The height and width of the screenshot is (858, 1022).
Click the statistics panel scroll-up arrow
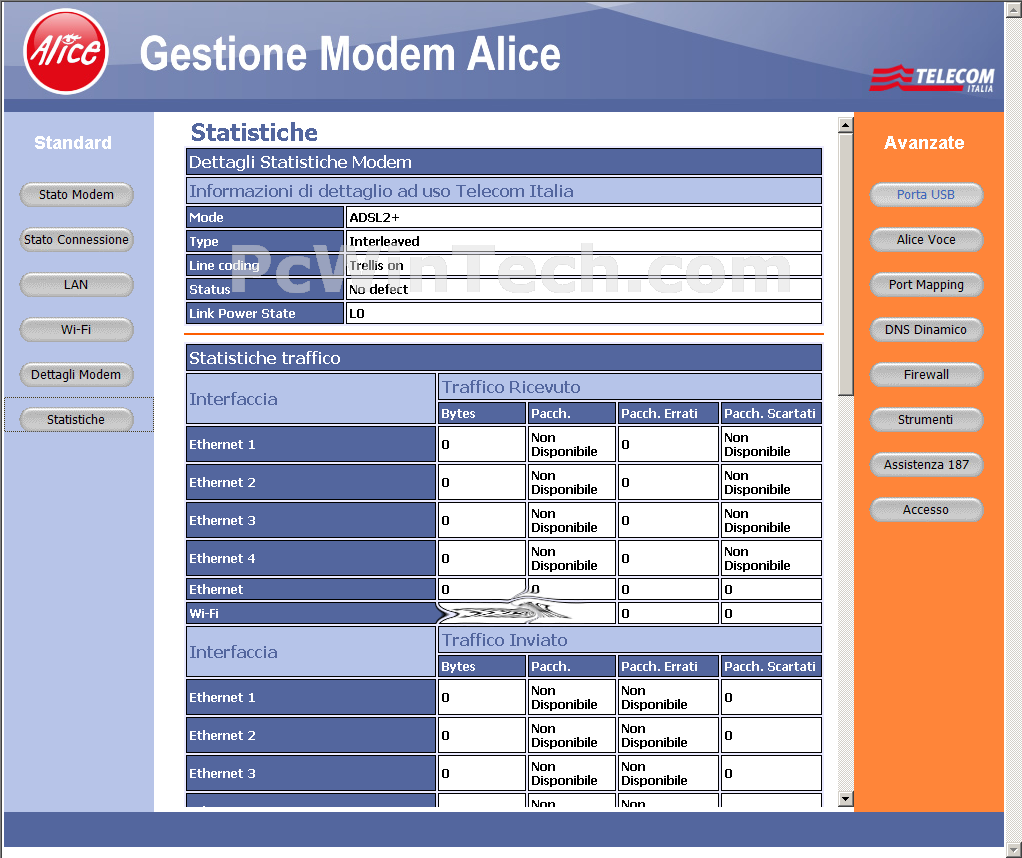[x=845, y=125]
